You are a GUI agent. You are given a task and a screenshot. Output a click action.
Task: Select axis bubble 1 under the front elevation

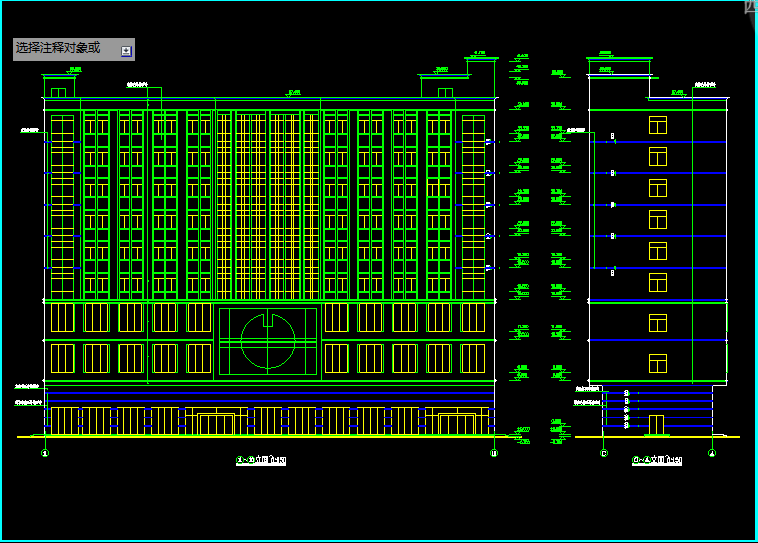coord(45,453)
